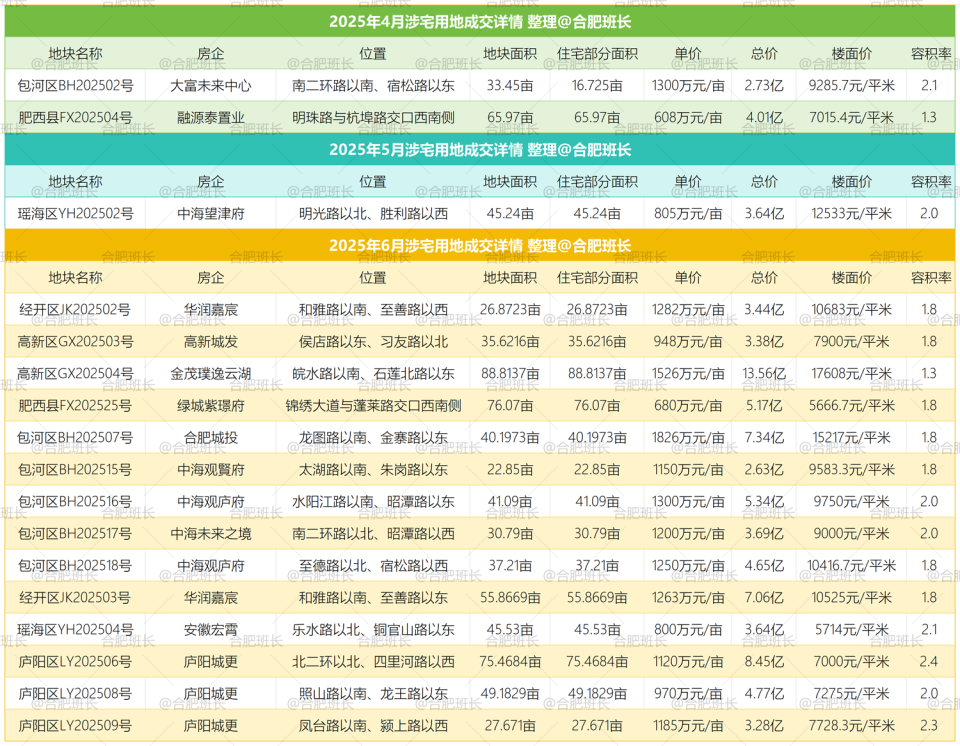Click location 南二环路以北、昭潭路以西
Image resolution: width=960 pixels, height=746 pixels.
(x=373, y=533)
